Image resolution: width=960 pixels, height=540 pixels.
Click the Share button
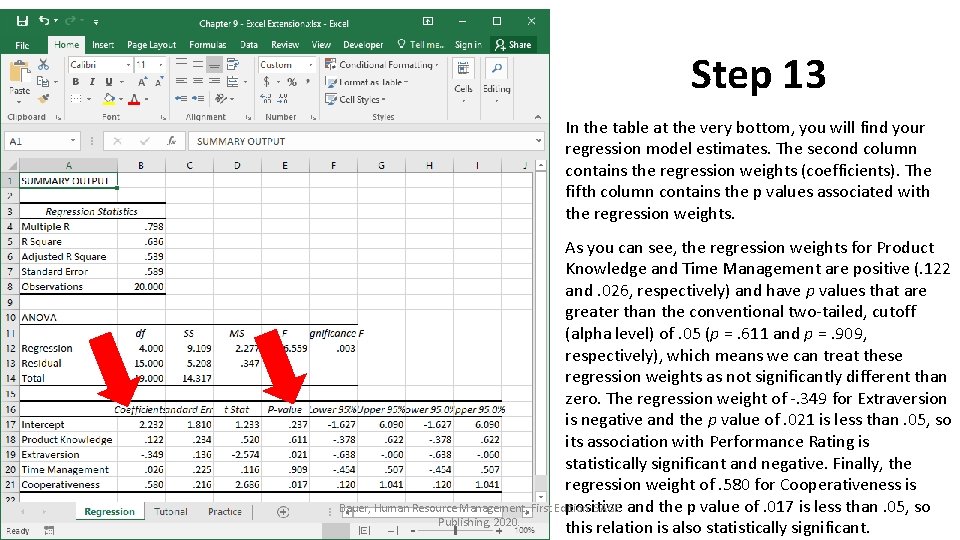click(513, 45)
